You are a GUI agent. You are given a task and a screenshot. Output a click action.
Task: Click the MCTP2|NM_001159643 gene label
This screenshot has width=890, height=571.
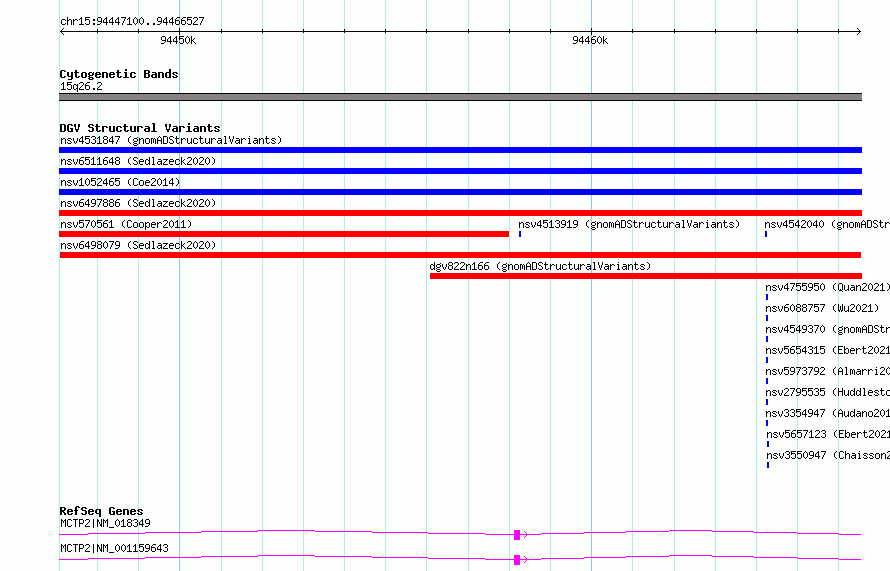(x=114, y=548)
